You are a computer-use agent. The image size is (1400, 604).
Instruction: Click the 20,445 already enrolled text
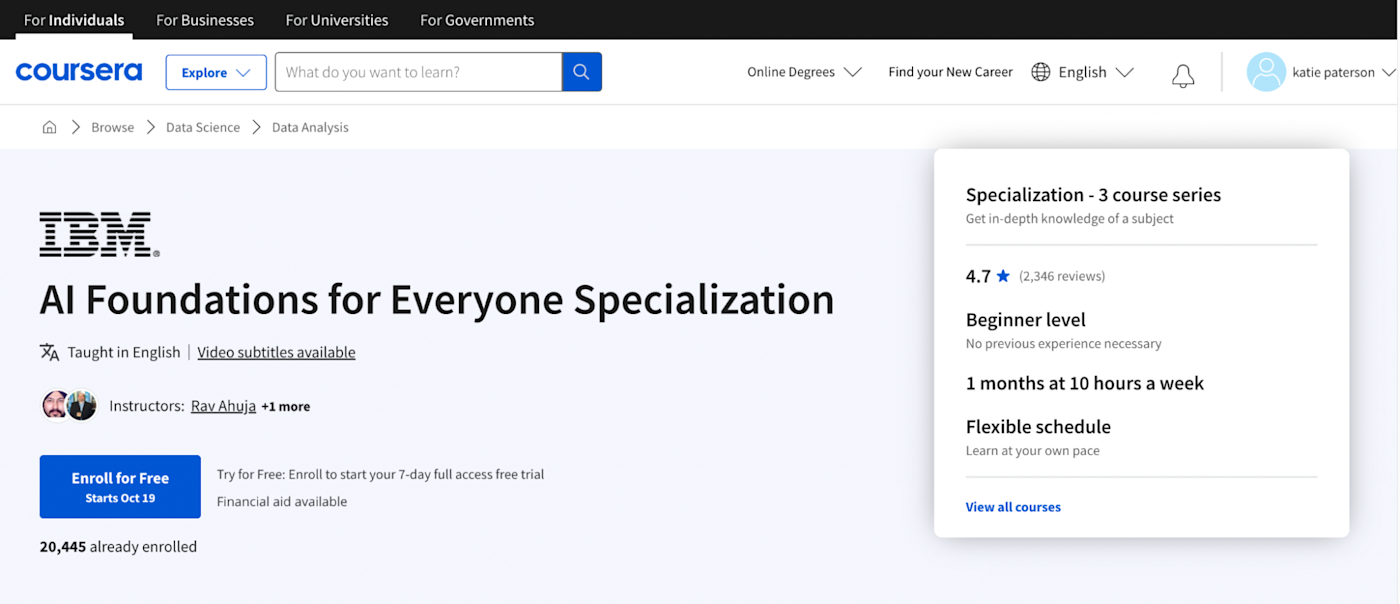point(118,547)
